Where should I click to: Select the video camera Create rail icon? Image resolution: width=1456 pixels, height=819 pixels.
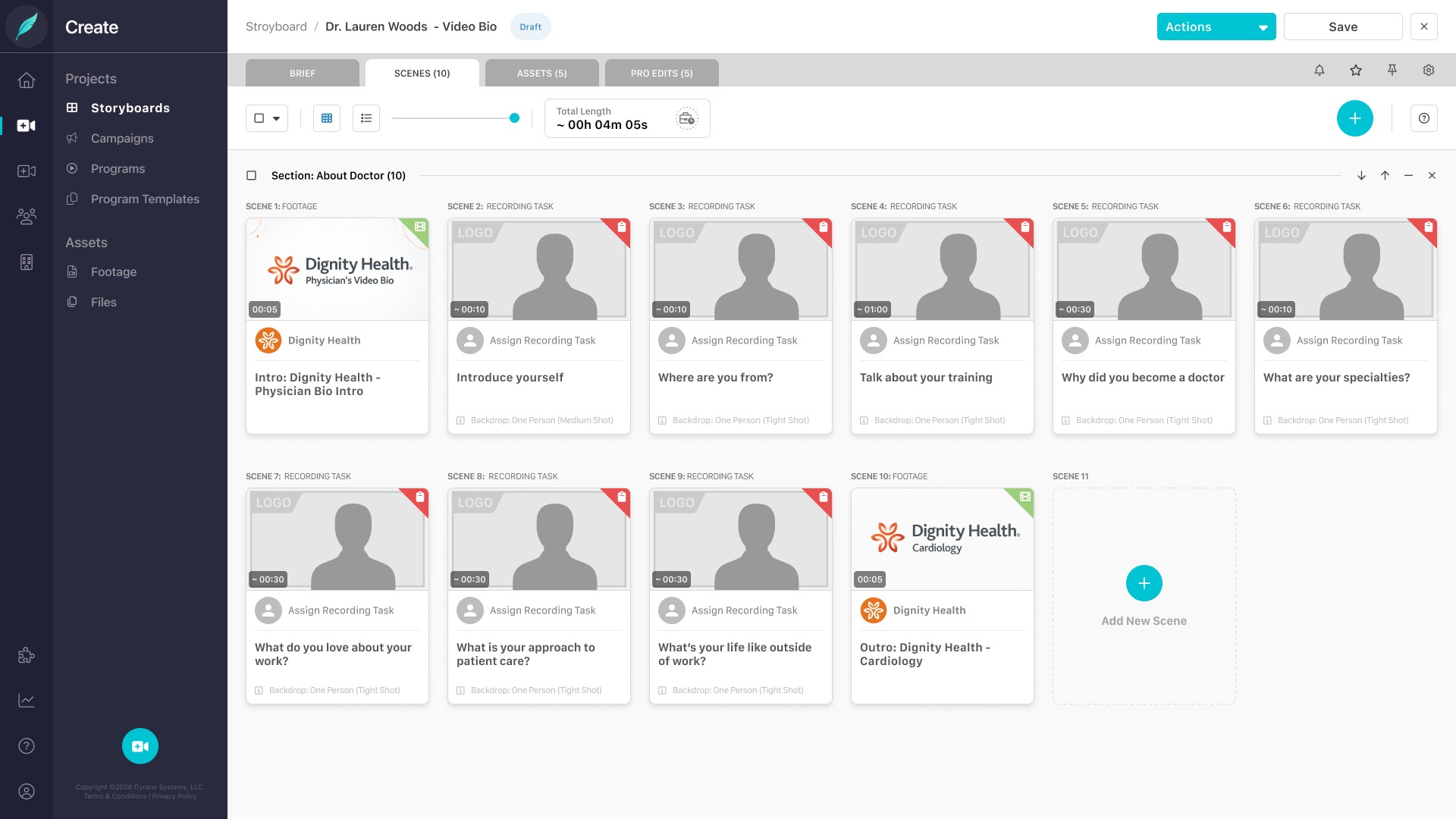pos(27,126)
